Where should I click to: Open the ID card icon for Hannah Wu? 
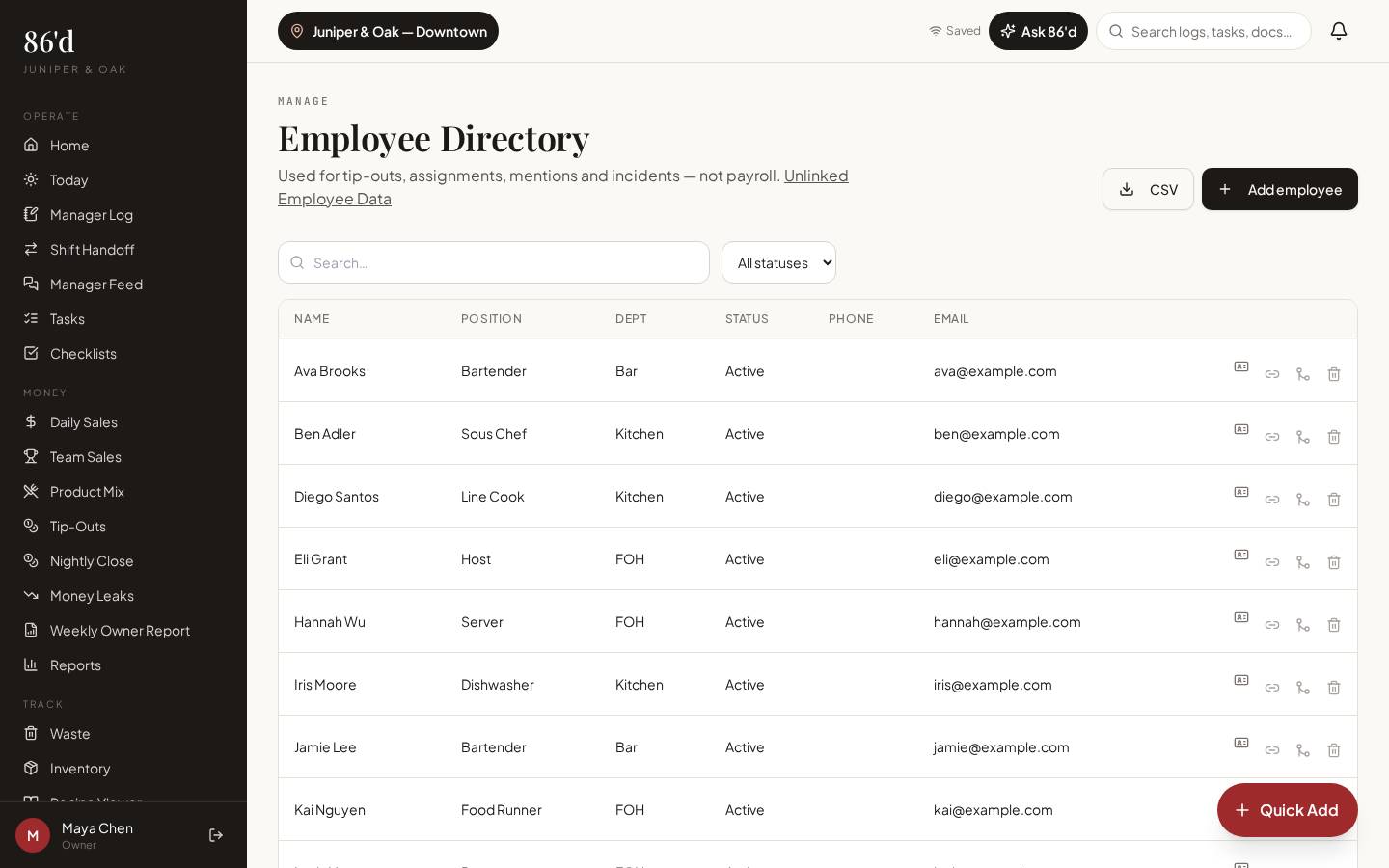(1241, 617)
